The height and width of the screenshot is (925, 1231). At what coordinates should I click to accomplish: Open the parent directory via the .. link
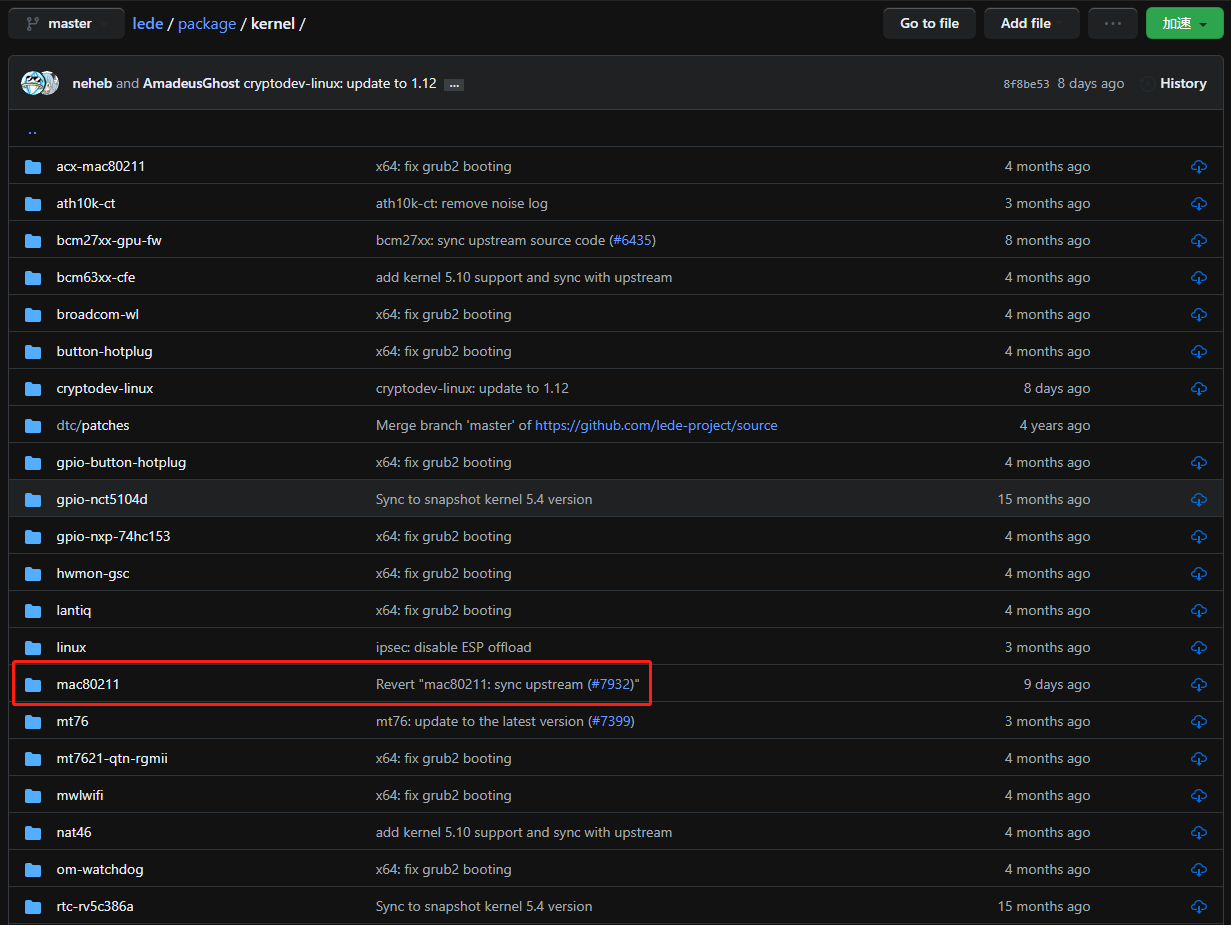32,129
